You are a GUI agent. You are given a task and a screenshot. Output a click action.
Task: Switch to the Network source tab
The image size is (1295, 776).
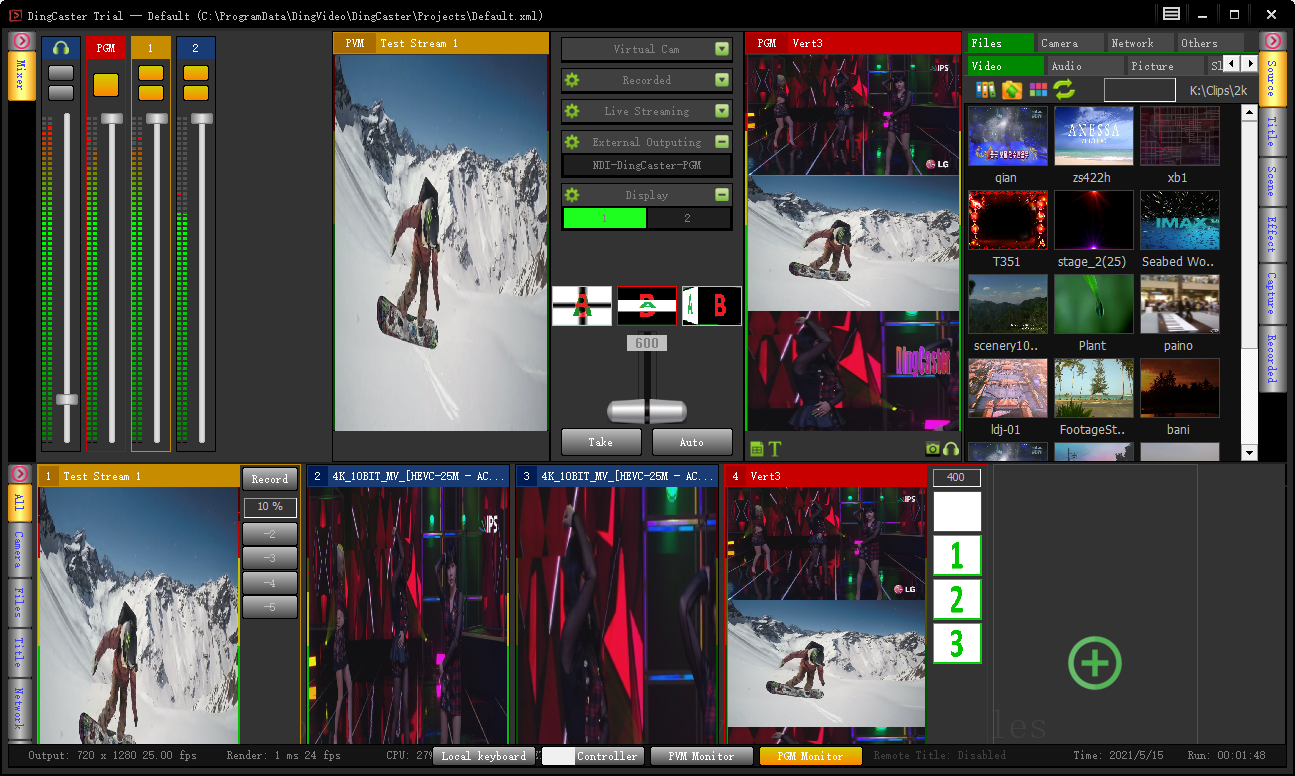click(1140, 43)
